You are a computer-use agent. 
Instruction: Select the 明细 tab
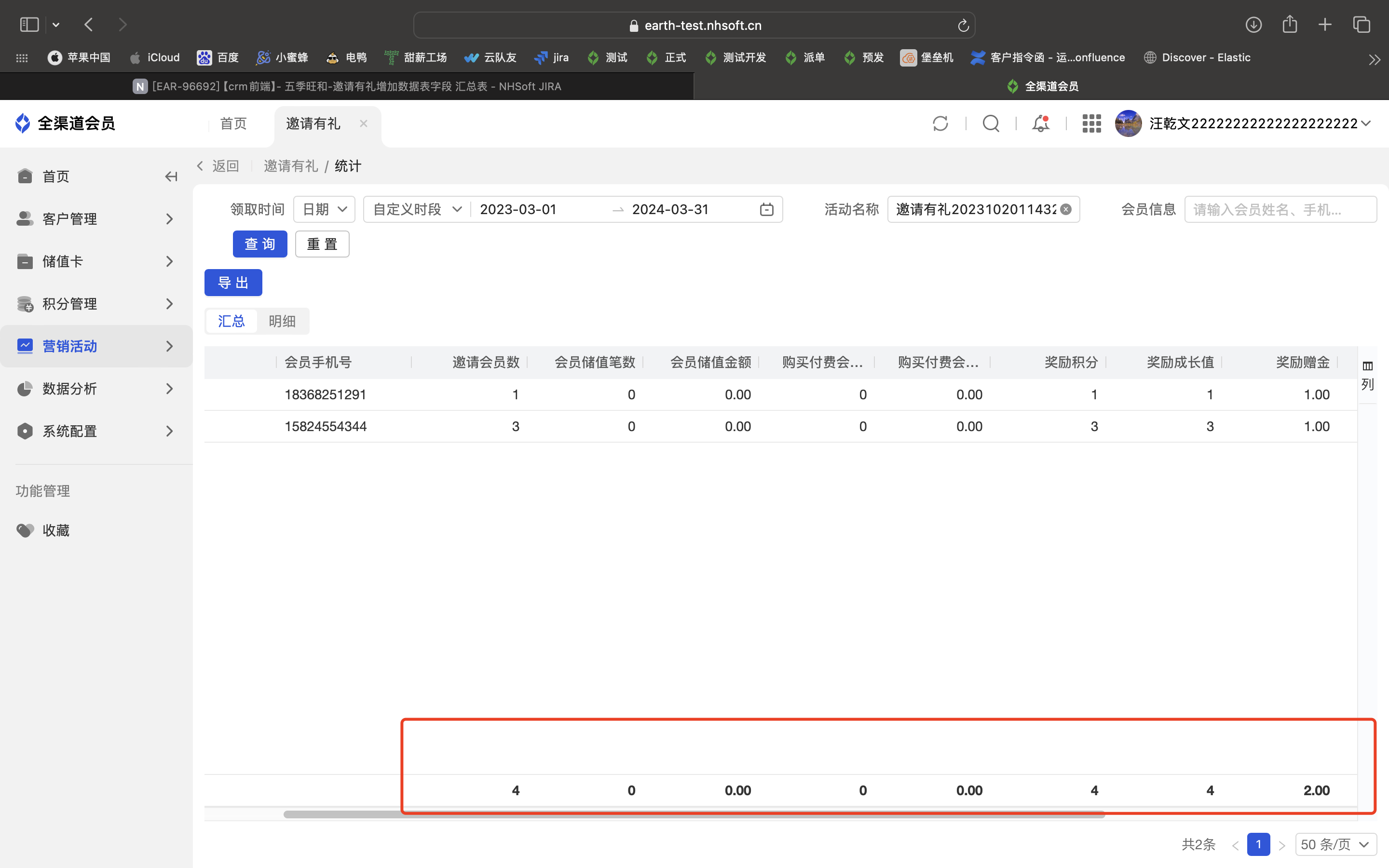click(x=282, y=321)
